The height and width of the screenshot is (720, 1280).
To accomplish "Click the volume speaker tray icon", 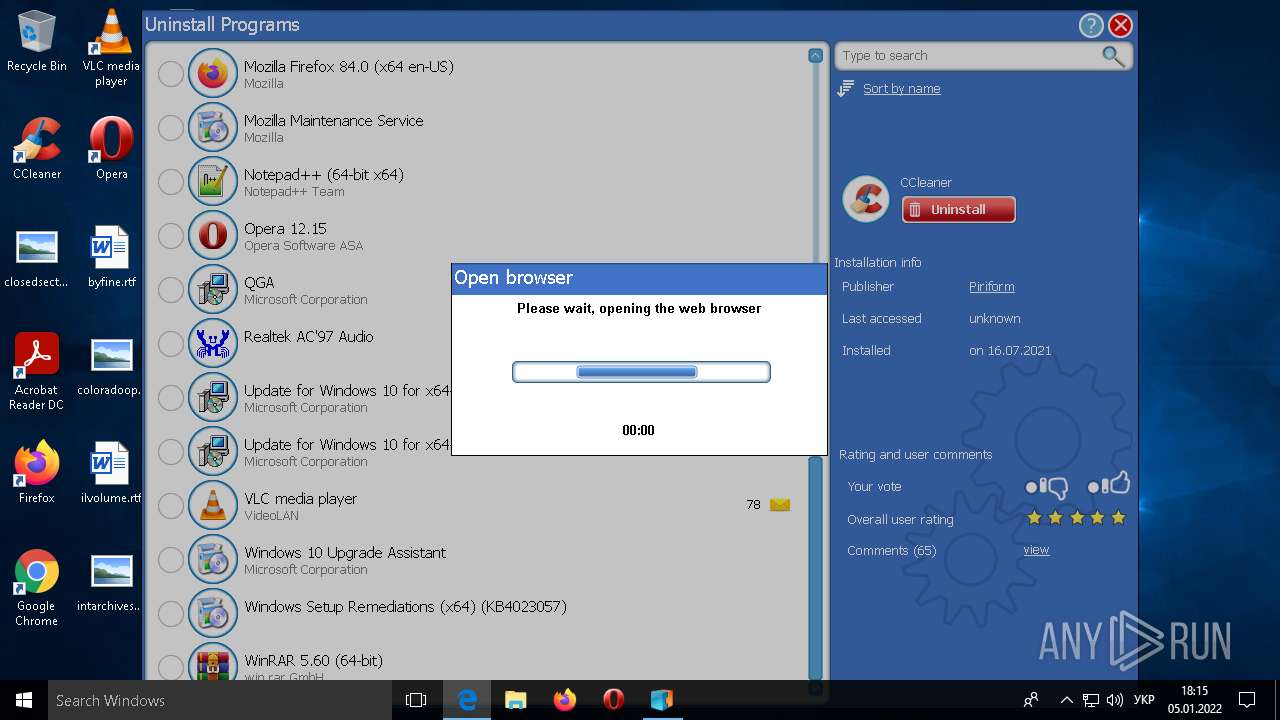I will click(x=1115, y=700).
